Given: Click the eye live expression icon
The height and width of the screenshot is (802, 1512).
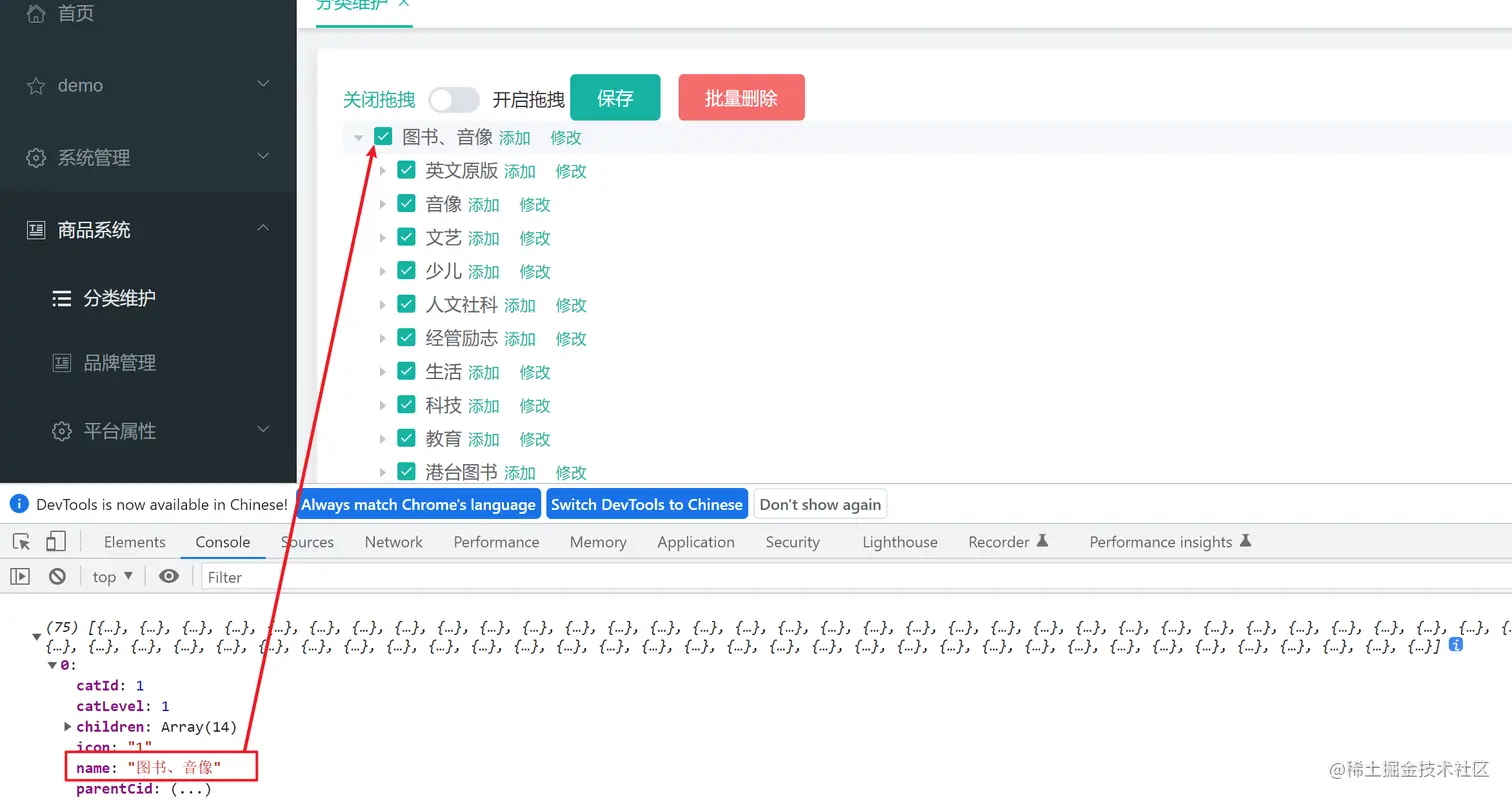Looking at the screenshot, I should pos(169,576).
